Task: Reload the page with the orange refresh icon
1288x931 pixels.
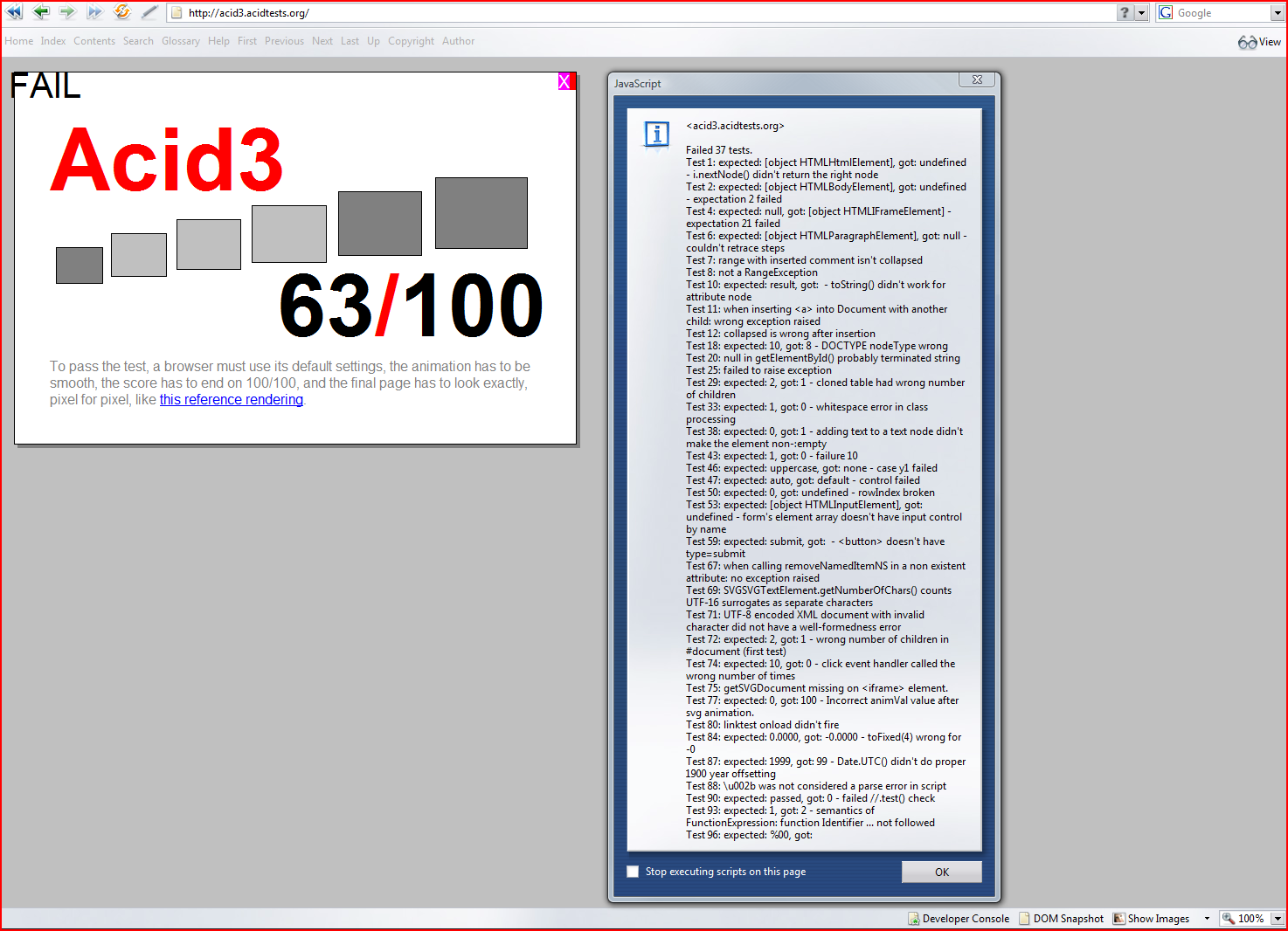Action: click(x=122, y=12)
